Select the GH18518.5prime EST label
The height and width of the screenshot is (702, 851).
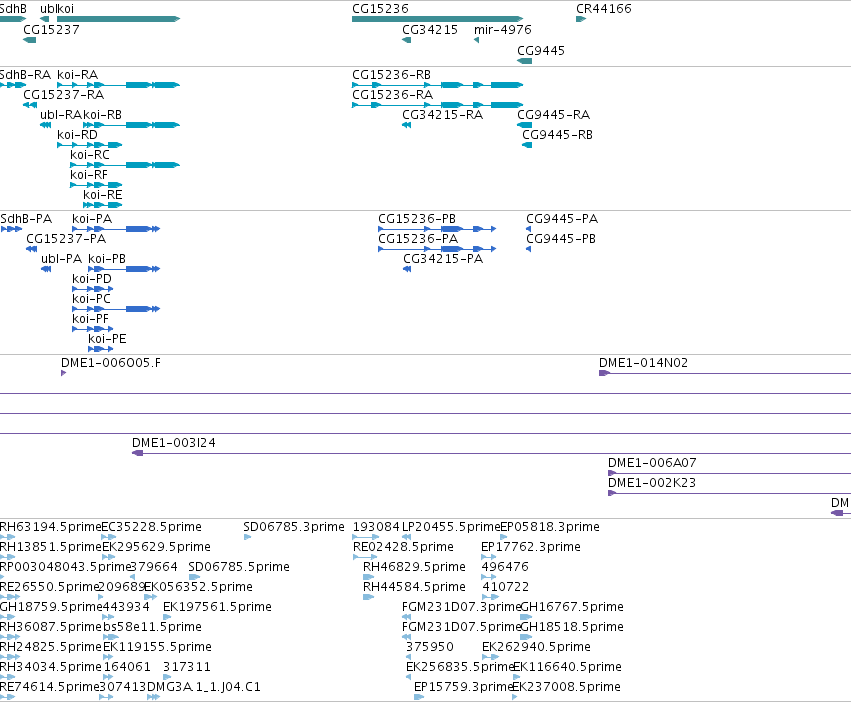coord(572,628)
